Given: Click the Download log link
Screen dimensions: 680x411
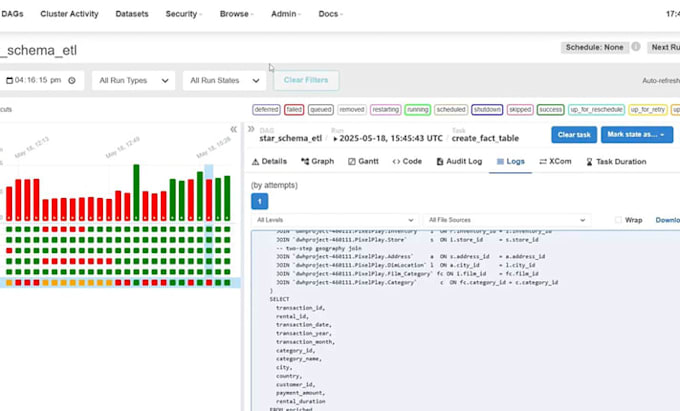Looking at the screenshot, I should coord(667,220).
